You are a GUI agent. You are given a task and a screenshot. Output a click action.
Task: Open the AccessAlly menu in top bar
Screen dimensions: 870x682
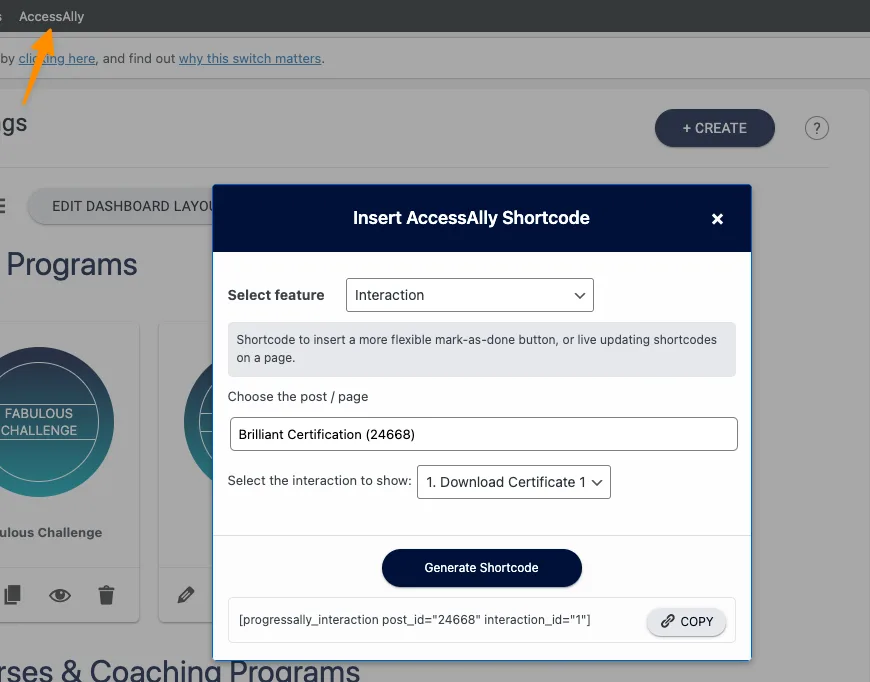click(51, 16)
